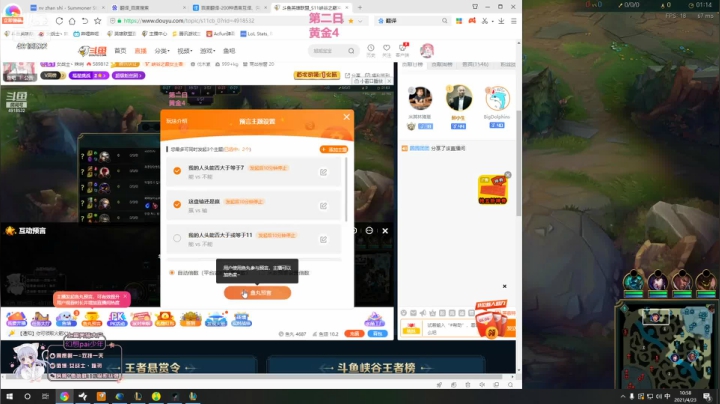Go to Douyu homepage nav item
The image size is (720, 404).
point(120,51)
